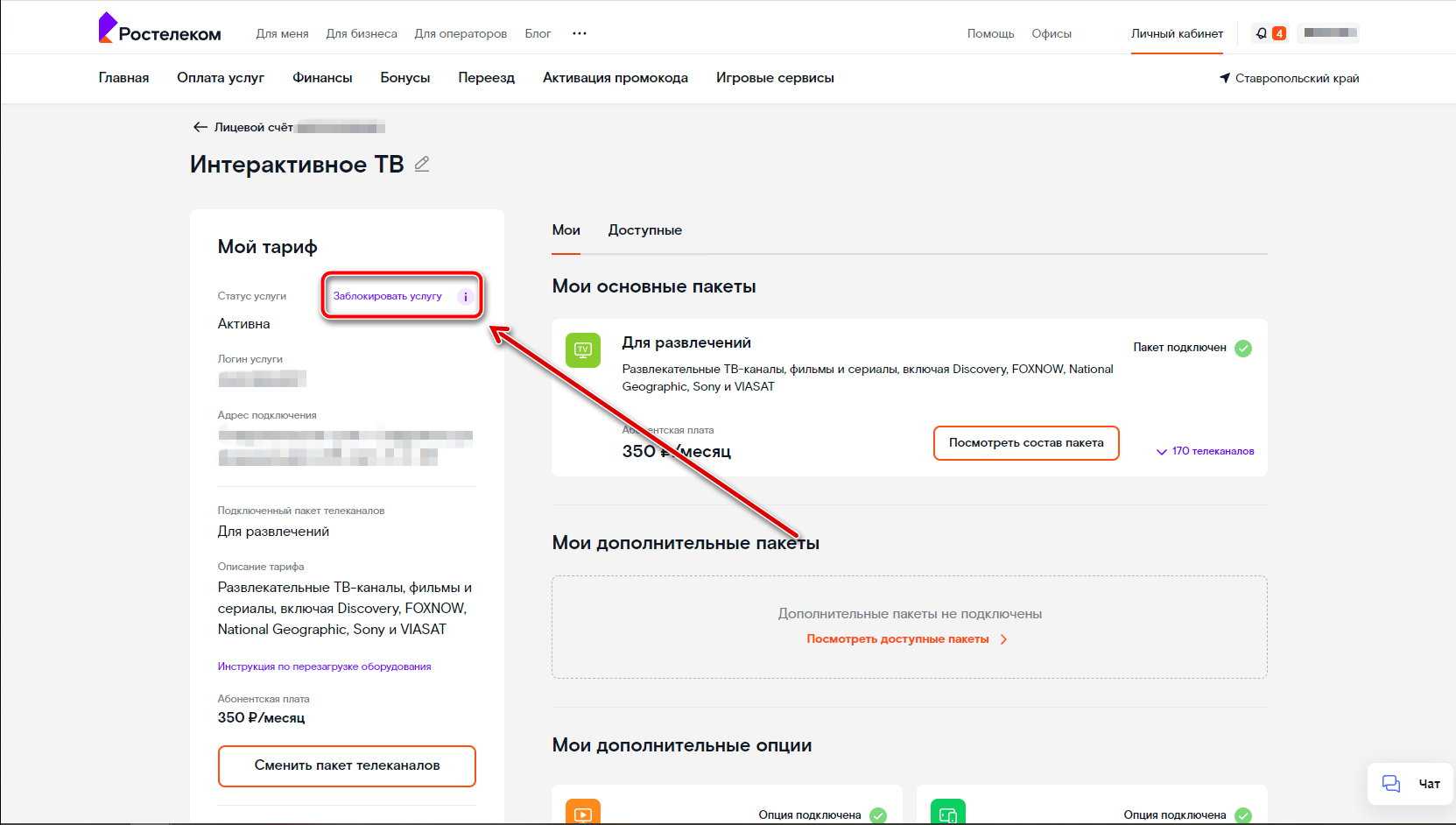Image resolution: width=1456 pixels, height=825 pixels.
Task: Click Сменить пакет телеканалов button
Action: [x=347, y=765]
